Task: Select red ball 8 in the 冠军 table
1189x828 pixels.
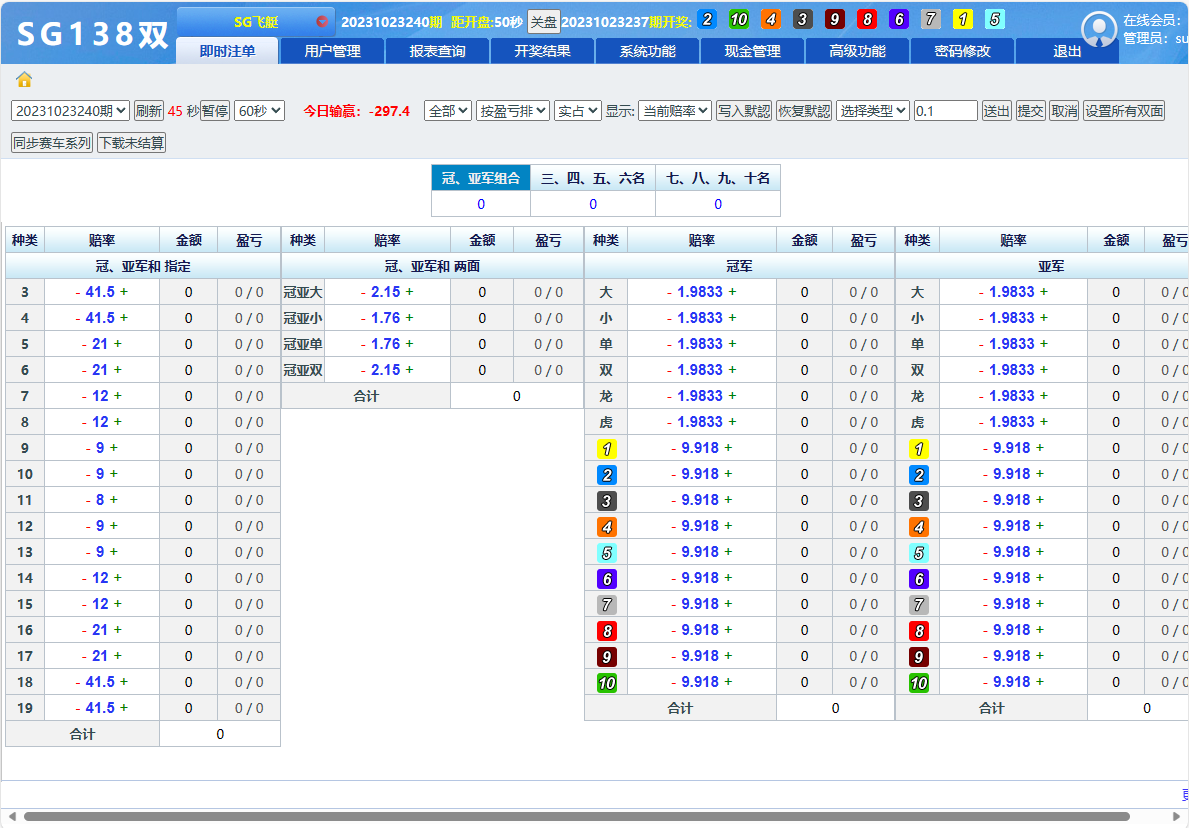Action: 607,631
